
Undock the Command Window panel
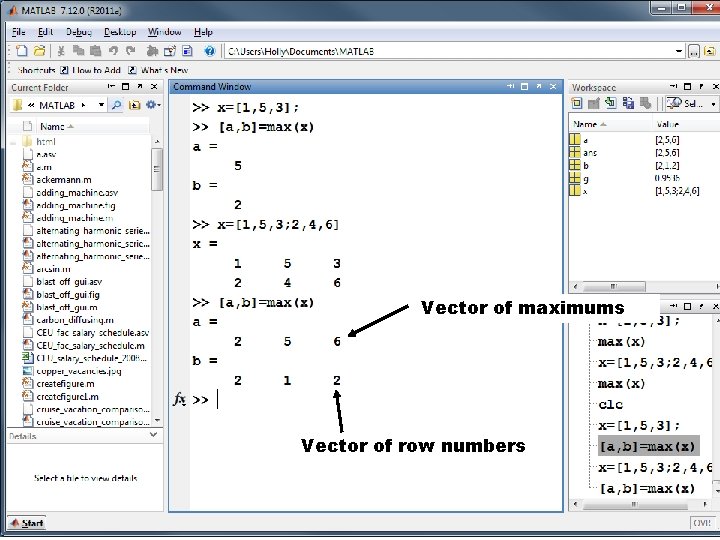(539, 86)
